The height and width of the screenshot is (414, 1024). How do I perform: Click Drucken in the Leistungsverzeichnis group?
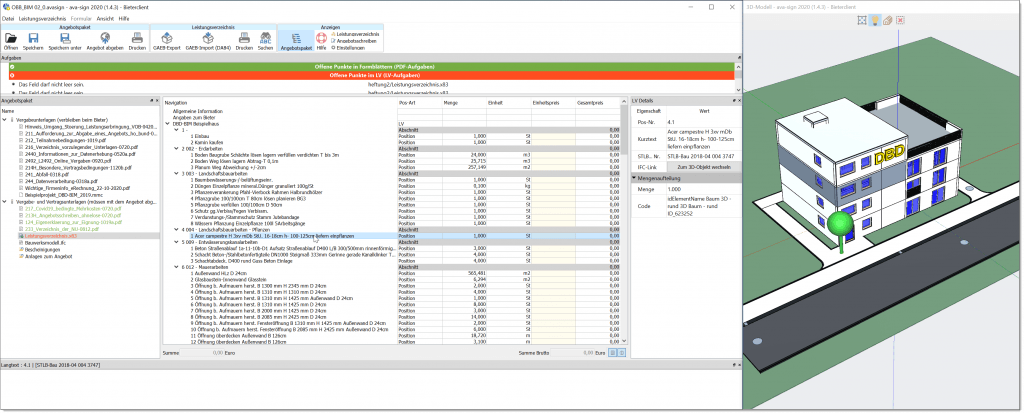(x=244, y=39)
